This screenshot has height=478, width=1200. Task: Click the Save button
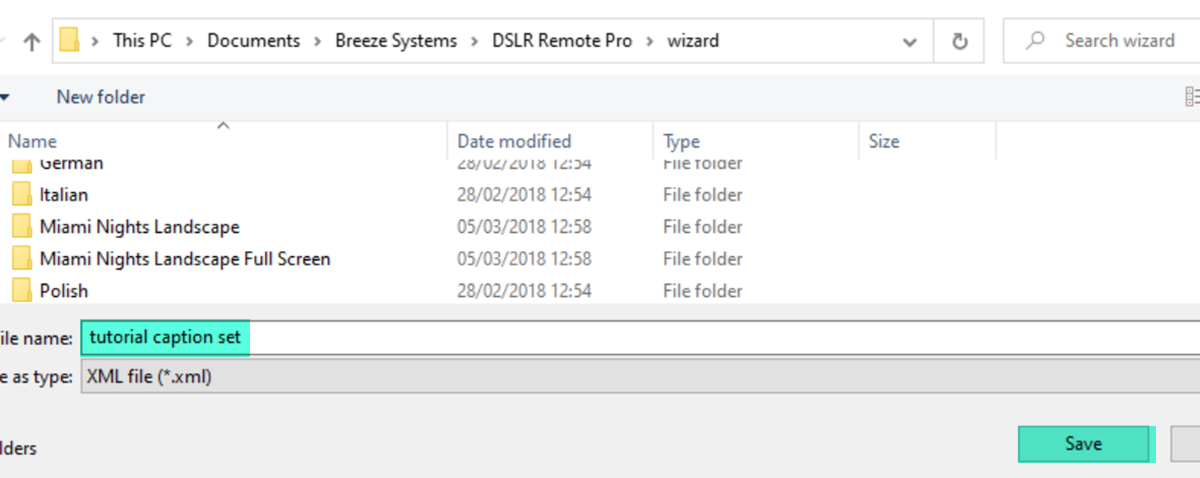tap(1084, 444)
